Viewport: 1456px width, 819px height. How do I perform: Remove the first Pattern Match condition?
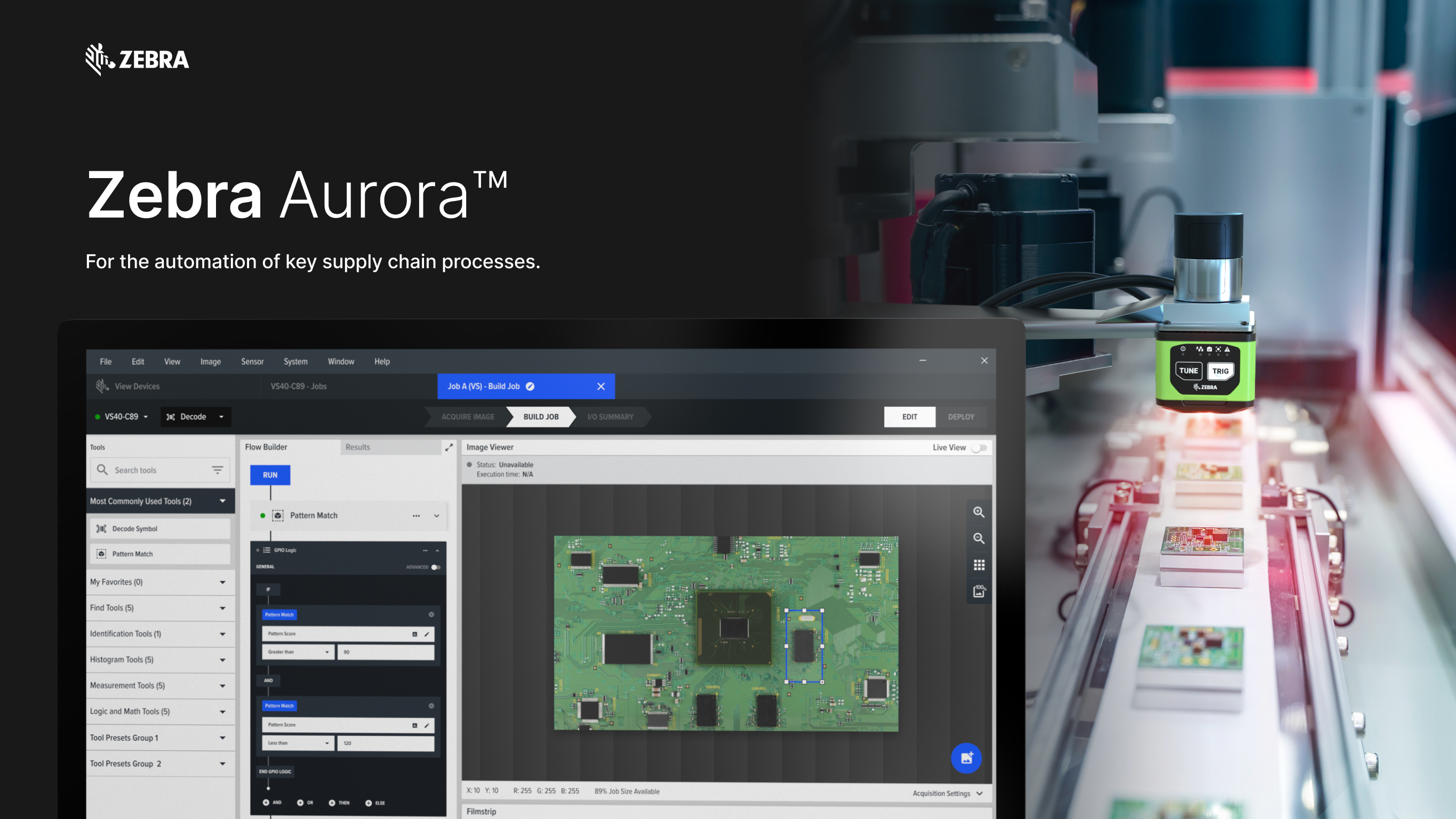point(431,614)
